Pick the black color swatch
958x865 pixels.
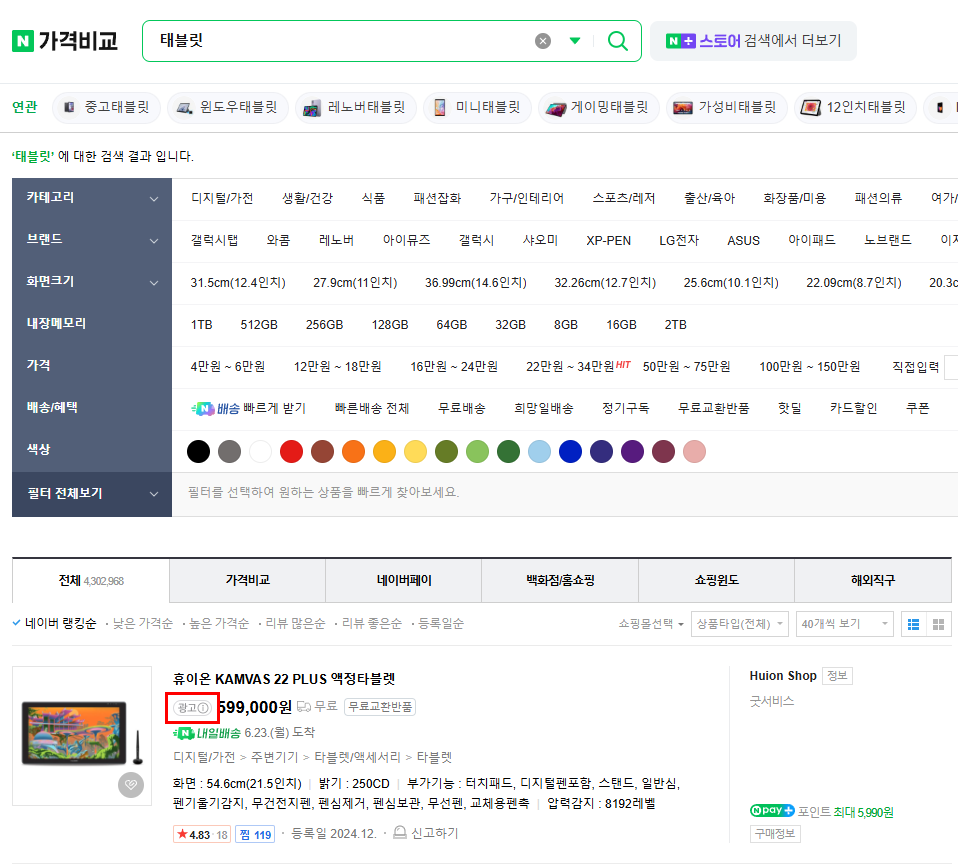tap(198, 451)
